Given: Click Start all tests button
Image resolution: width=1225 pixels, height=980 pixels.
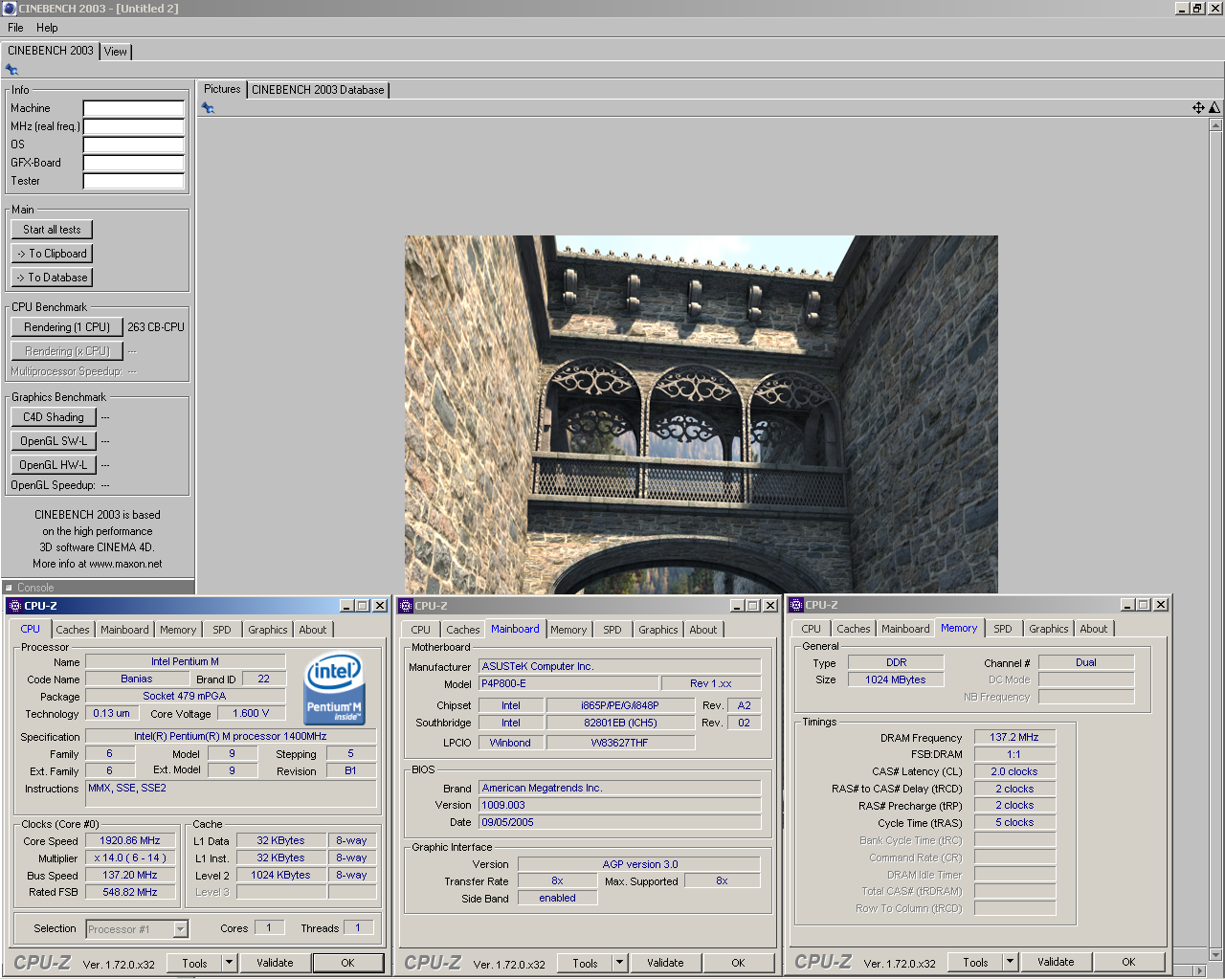Looking at the screenshot, I should (x=52, y=230).
